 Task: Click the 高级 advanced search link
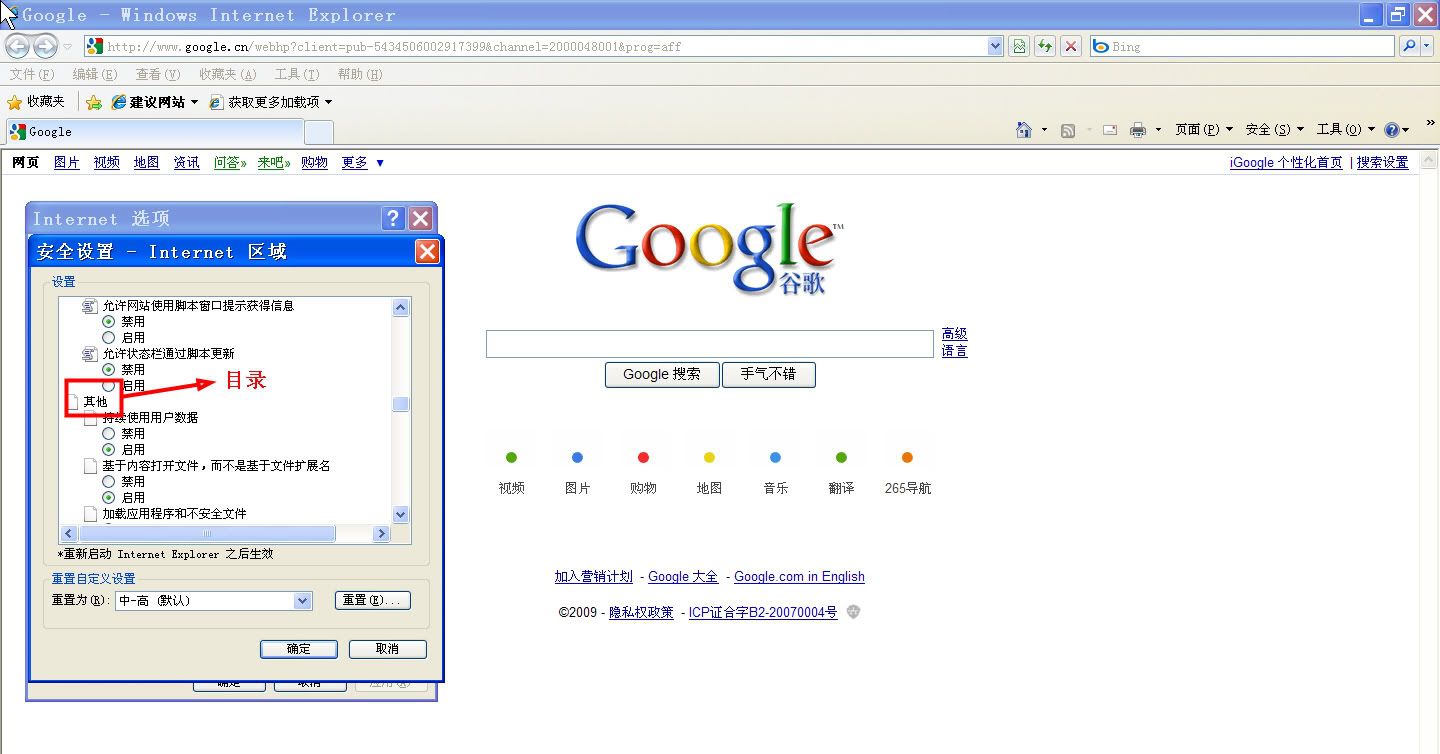955,334
